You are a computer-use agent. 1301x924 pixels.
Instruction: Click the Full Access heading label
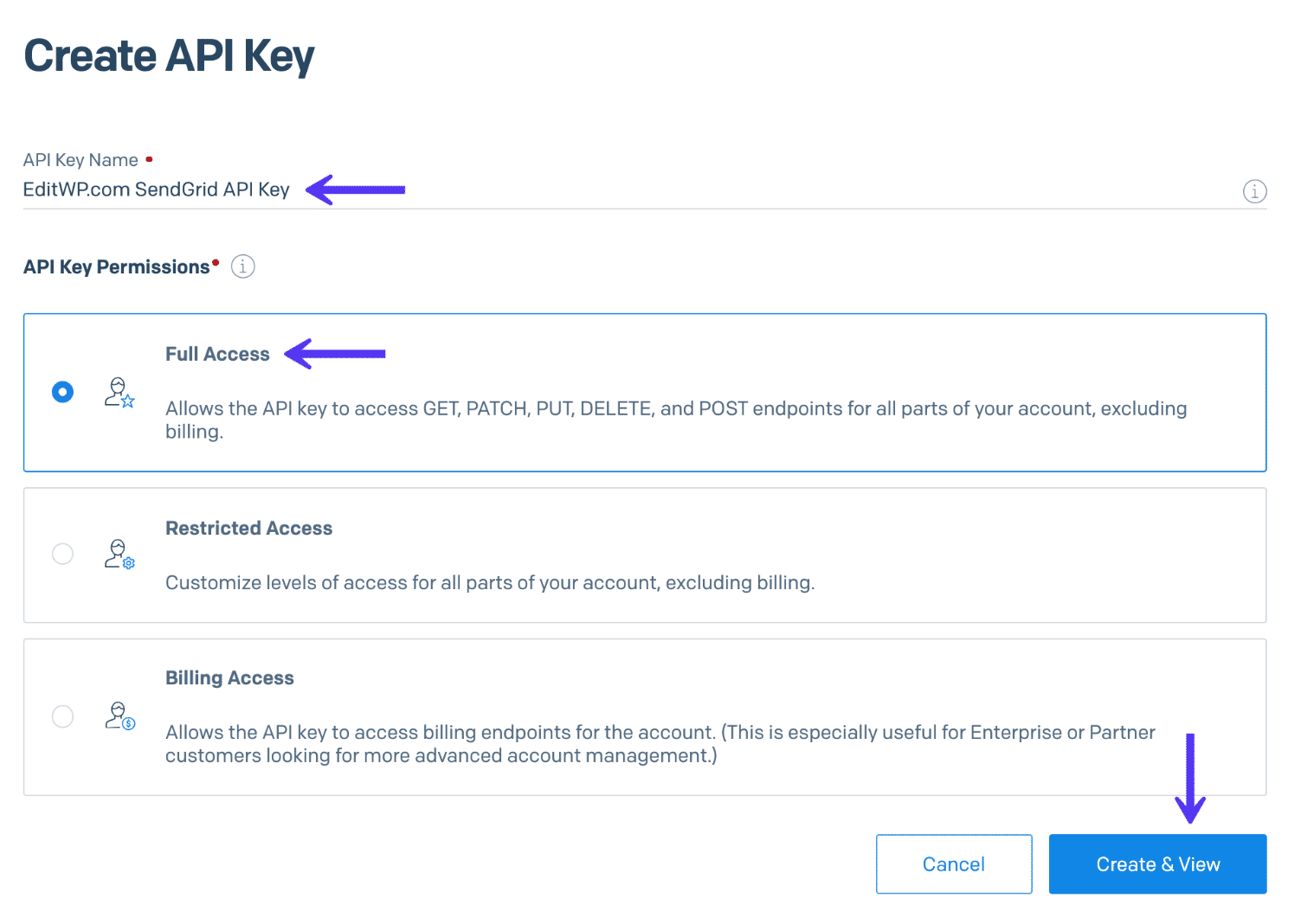[216, 354]
